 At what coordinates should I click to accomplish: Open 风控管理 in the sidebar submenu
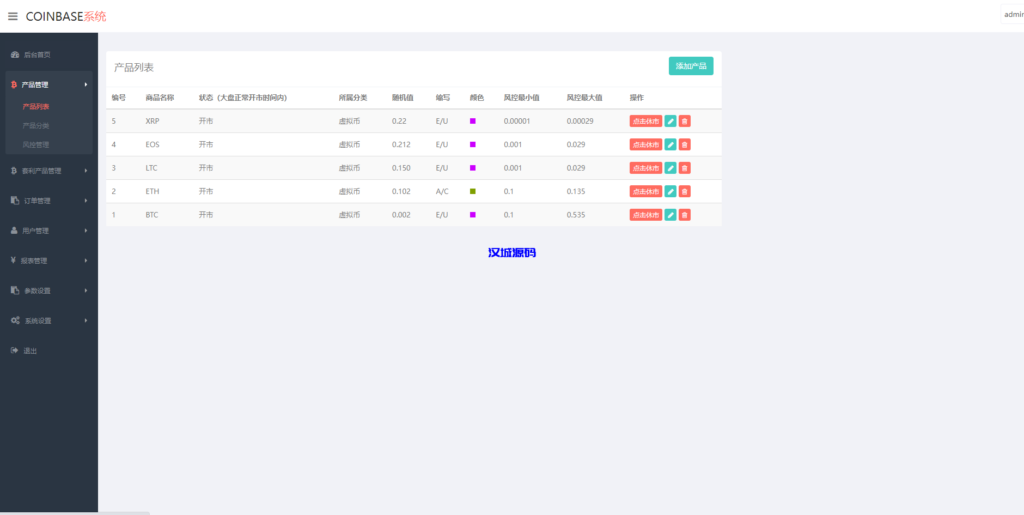36,145
